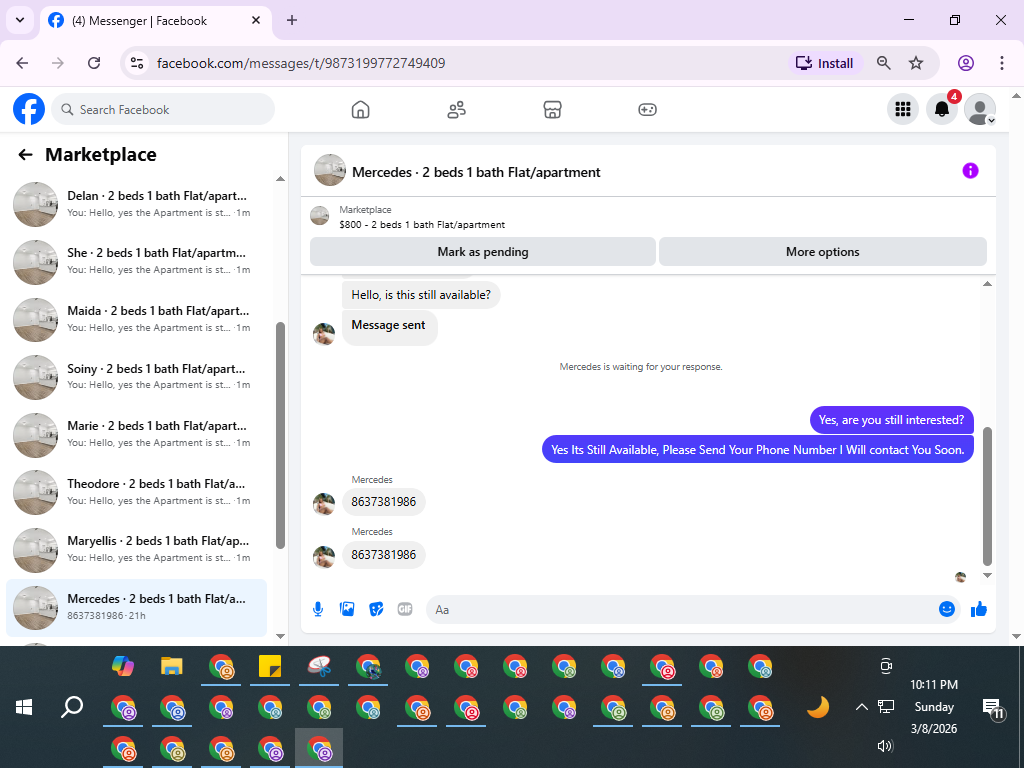Click the address bar URL
Viewport: 1024px width, 768px height.
pos(301,63)
